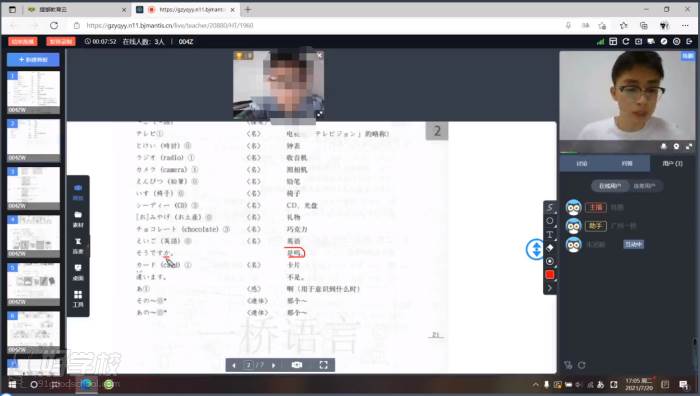Open a new browser tab
700x396 pixels.
pos(248,9)
